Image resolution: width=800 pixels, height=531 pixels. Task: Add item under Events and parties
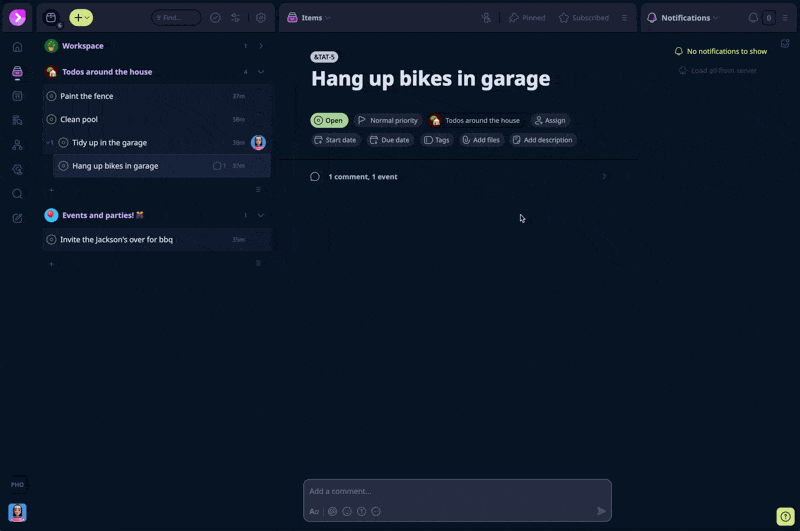[51, 264]
